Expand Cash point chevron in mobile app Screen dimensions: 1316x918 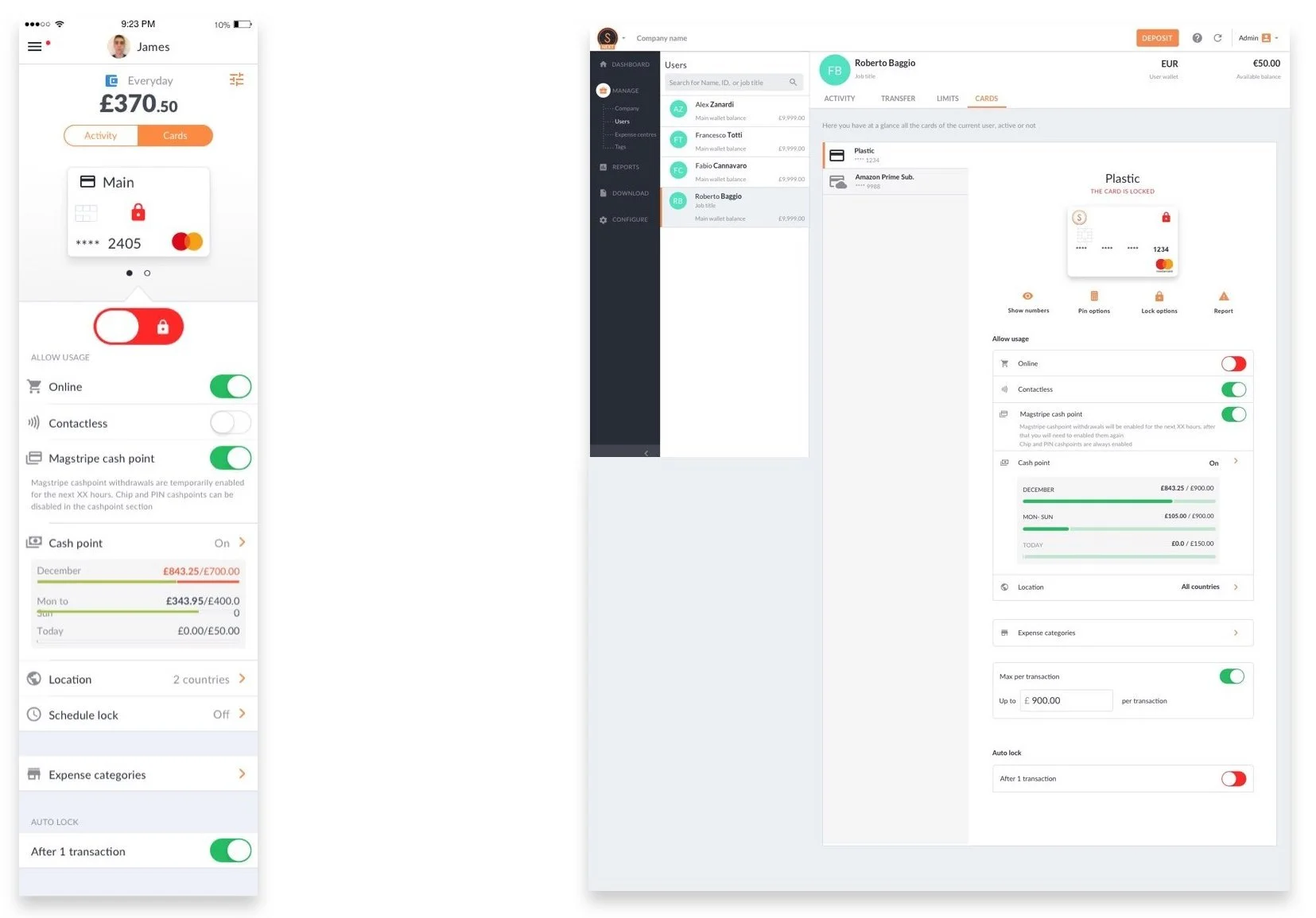243,542
